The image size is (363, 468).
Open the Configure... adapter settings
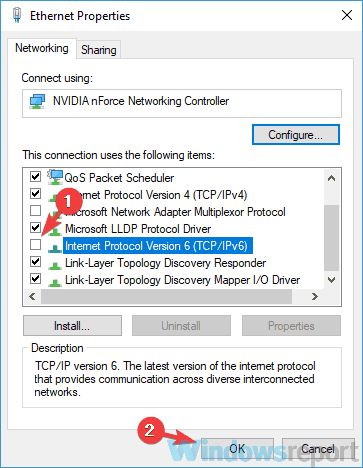(296, 135)
